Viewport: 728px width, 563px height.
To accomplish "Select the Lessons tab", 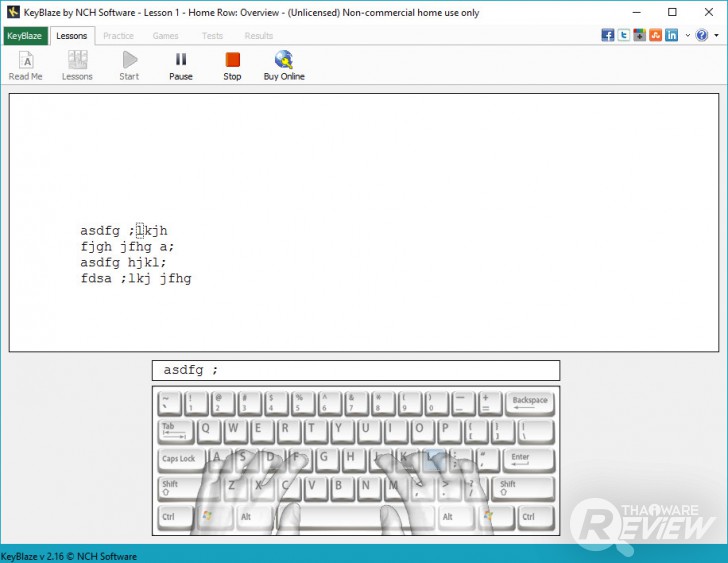I will pyautogui.click(x=72, y=36).
